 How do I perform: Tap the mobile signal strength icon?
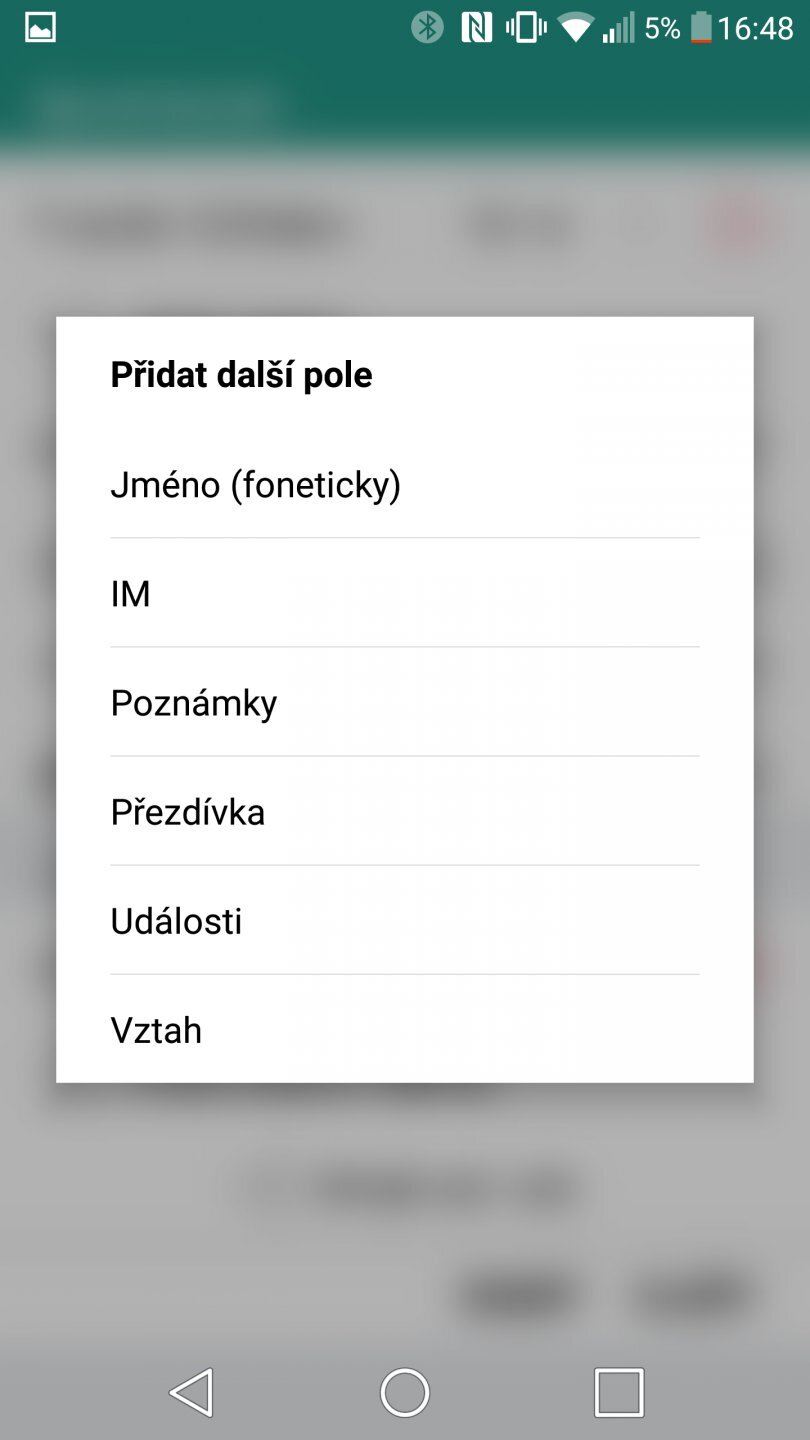point(618,27)
